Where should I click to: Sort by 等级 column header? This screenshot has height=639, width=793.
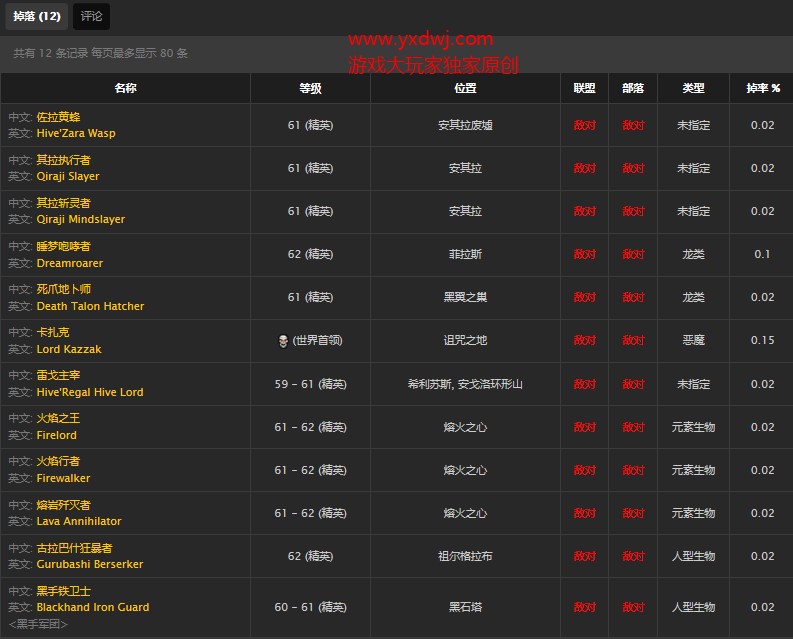(310, 88)
